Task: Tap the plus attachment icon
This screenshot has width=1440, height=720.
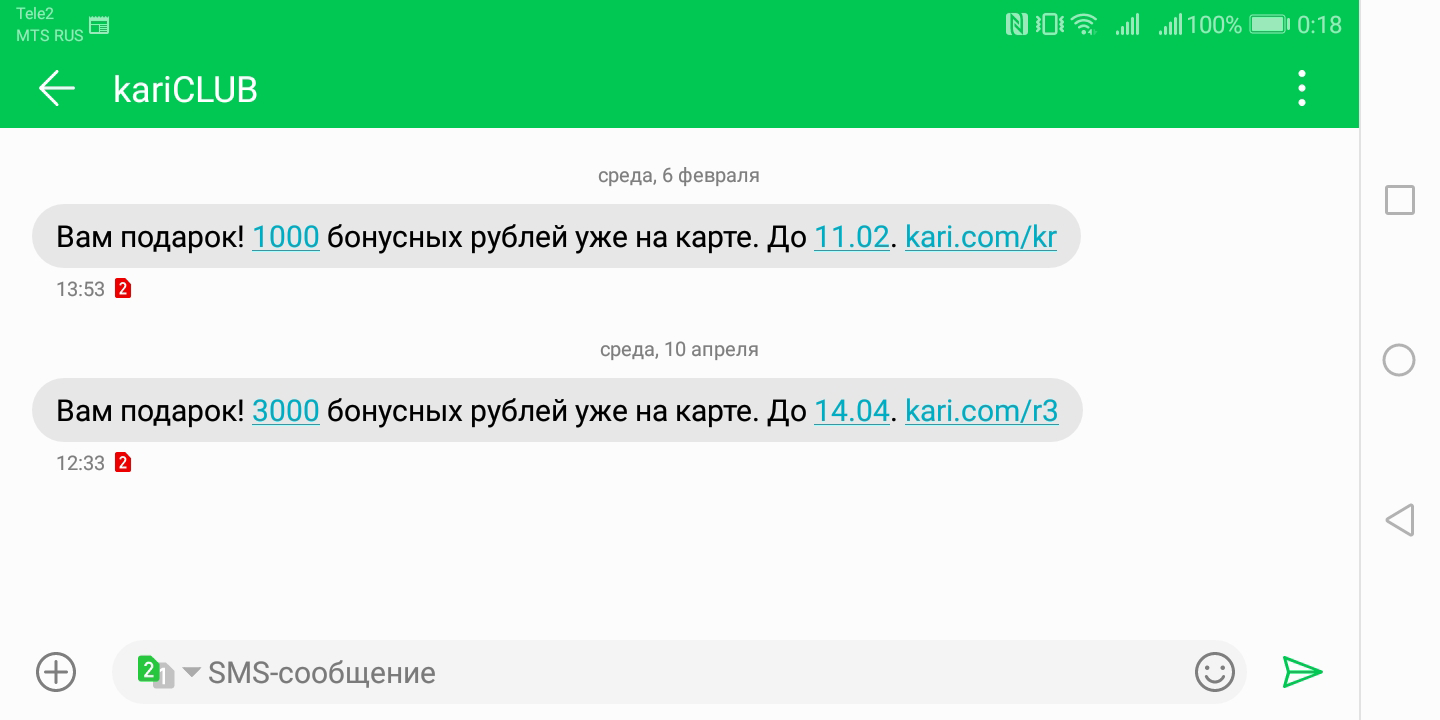Action: coord(56,672)
